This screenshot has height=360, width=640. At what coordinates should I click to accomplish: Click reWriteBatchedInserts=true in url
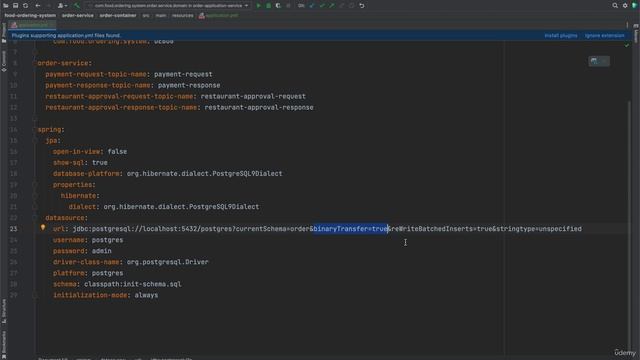click(442, 229)
